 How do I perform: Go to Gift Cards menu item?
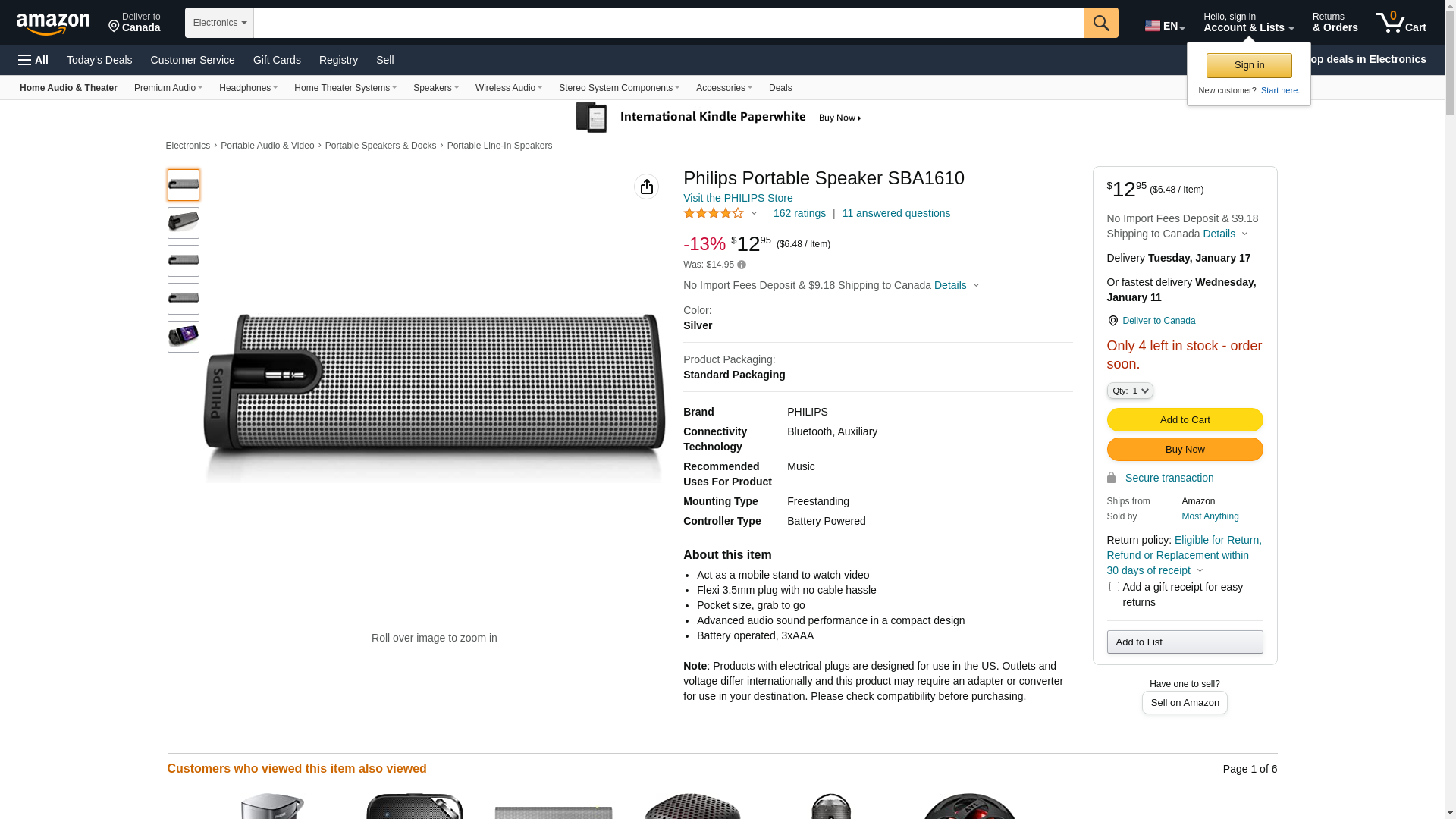[x=277, y=60]
